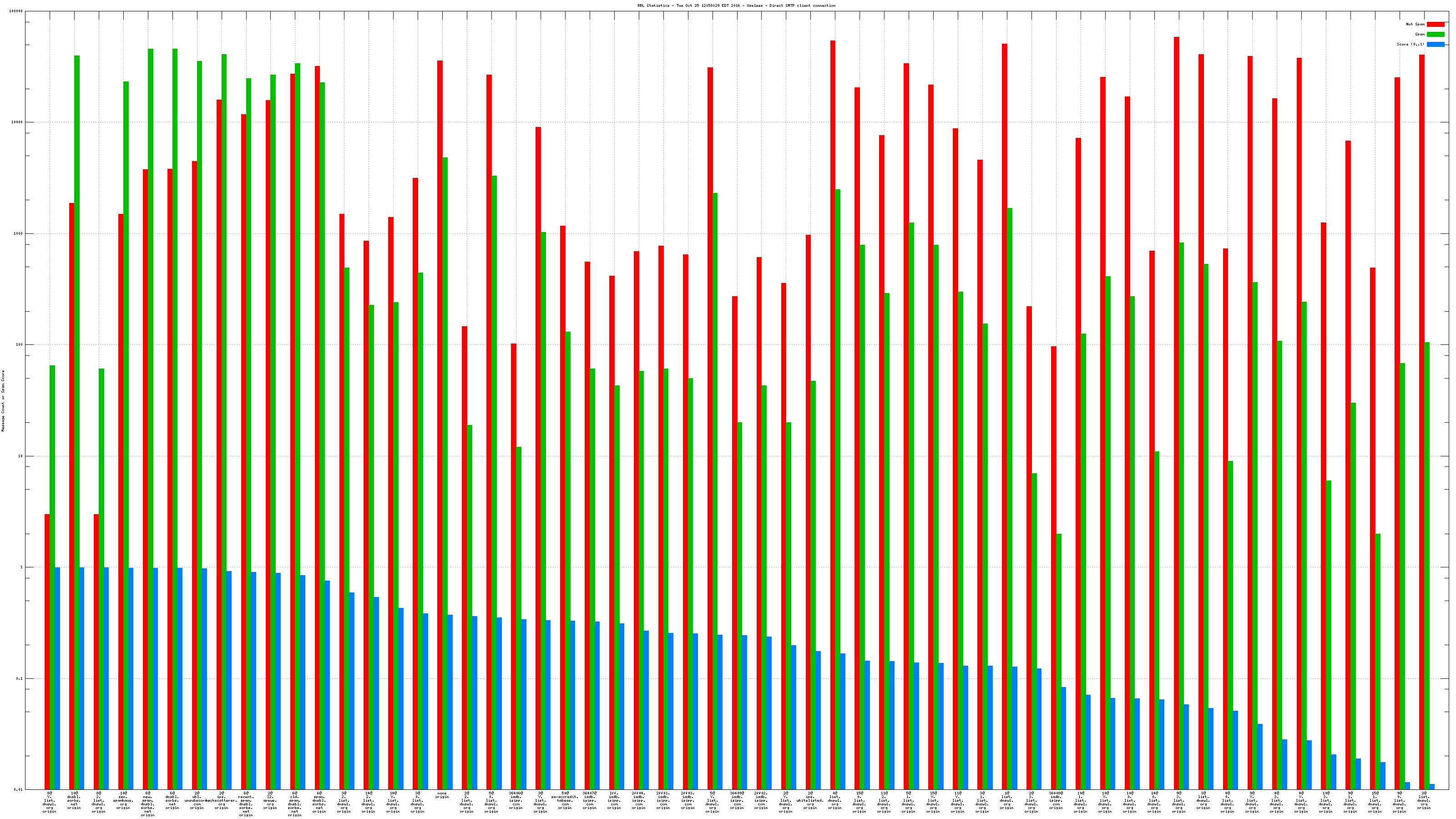Click the 0.01 y-axis tick label
The height and width of the screenshot is (819, 1456).
(x=19, y=789)
